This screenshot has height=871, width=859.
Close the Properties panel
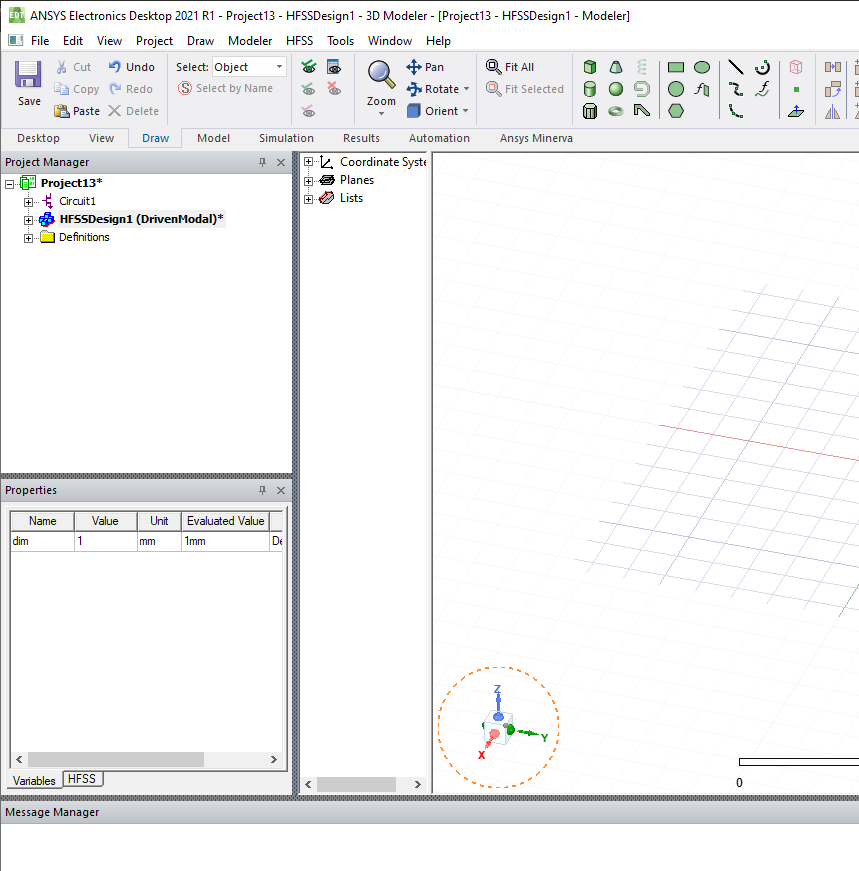[x=281, y=490]
